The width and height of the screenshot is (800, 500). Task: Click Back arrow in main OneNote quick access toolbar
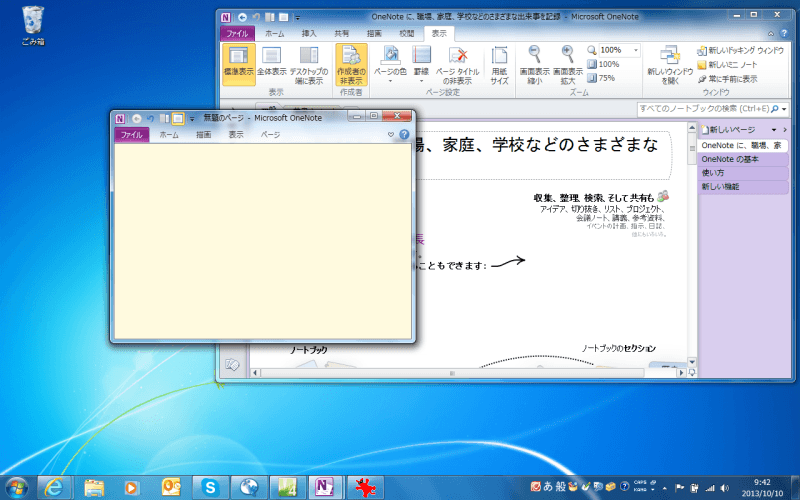242,17
